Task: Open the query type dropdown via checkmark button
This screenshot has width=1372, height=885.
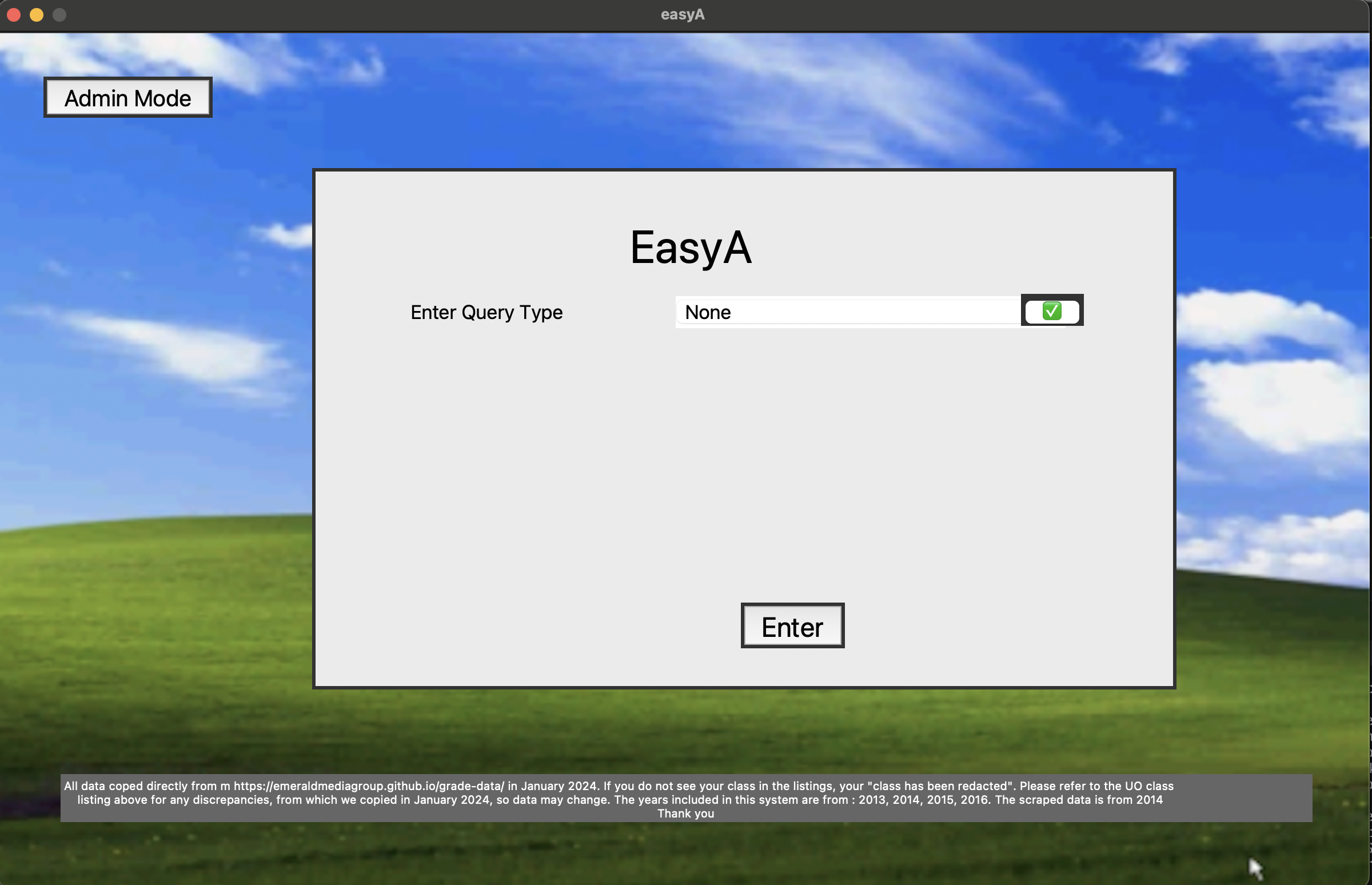Action: [1052, 311]
